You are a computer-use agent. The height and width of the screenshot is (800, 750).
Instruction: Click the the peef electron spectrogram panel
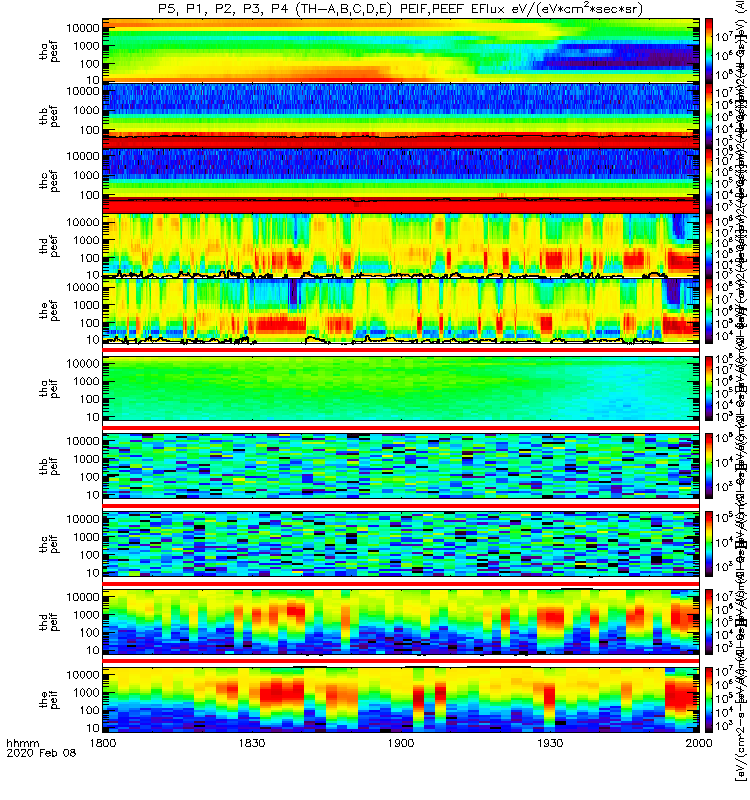(x=401, y=311)
